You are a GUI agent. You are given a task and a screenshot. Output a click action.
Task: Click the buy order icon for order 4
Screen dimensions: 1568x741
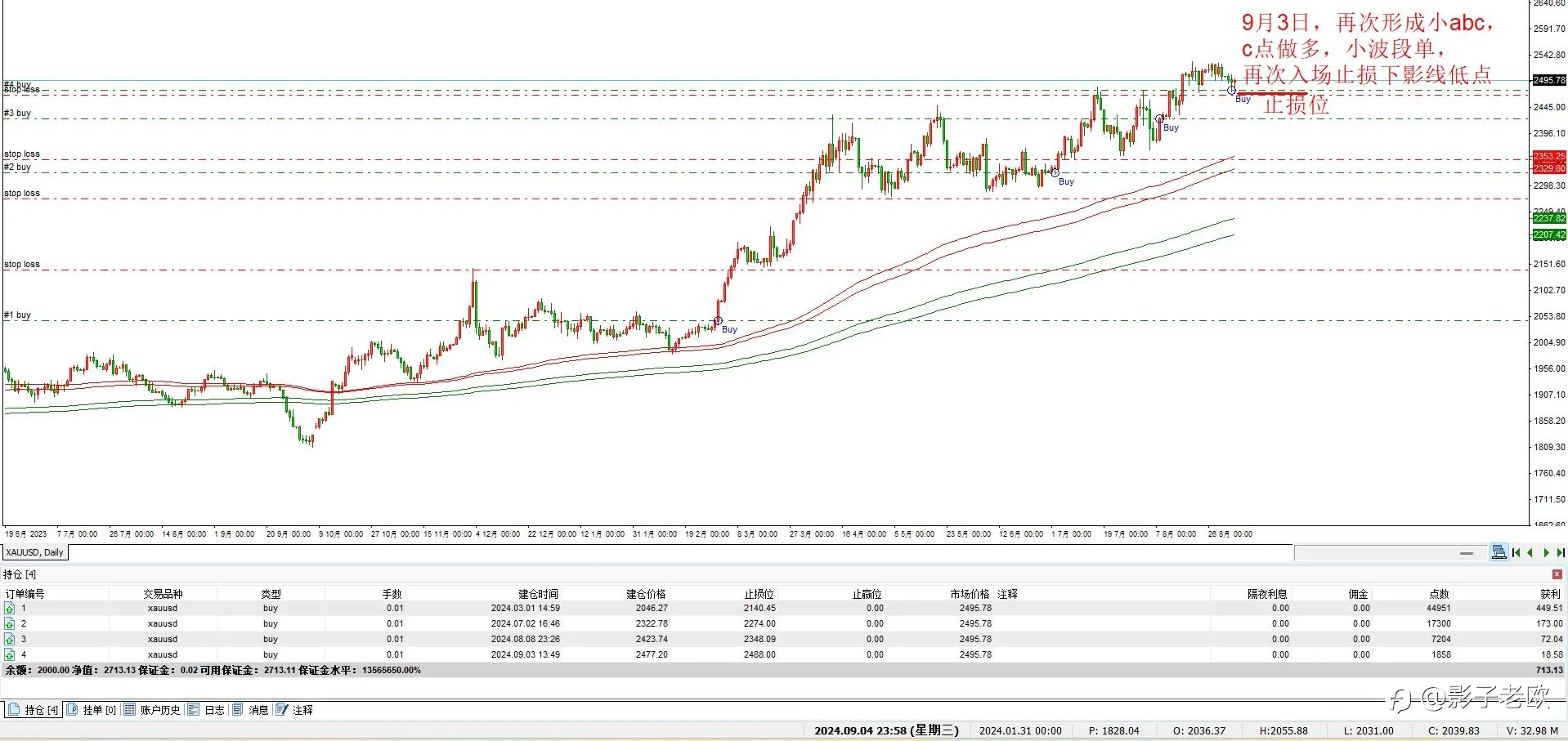(x=10, y=655)
